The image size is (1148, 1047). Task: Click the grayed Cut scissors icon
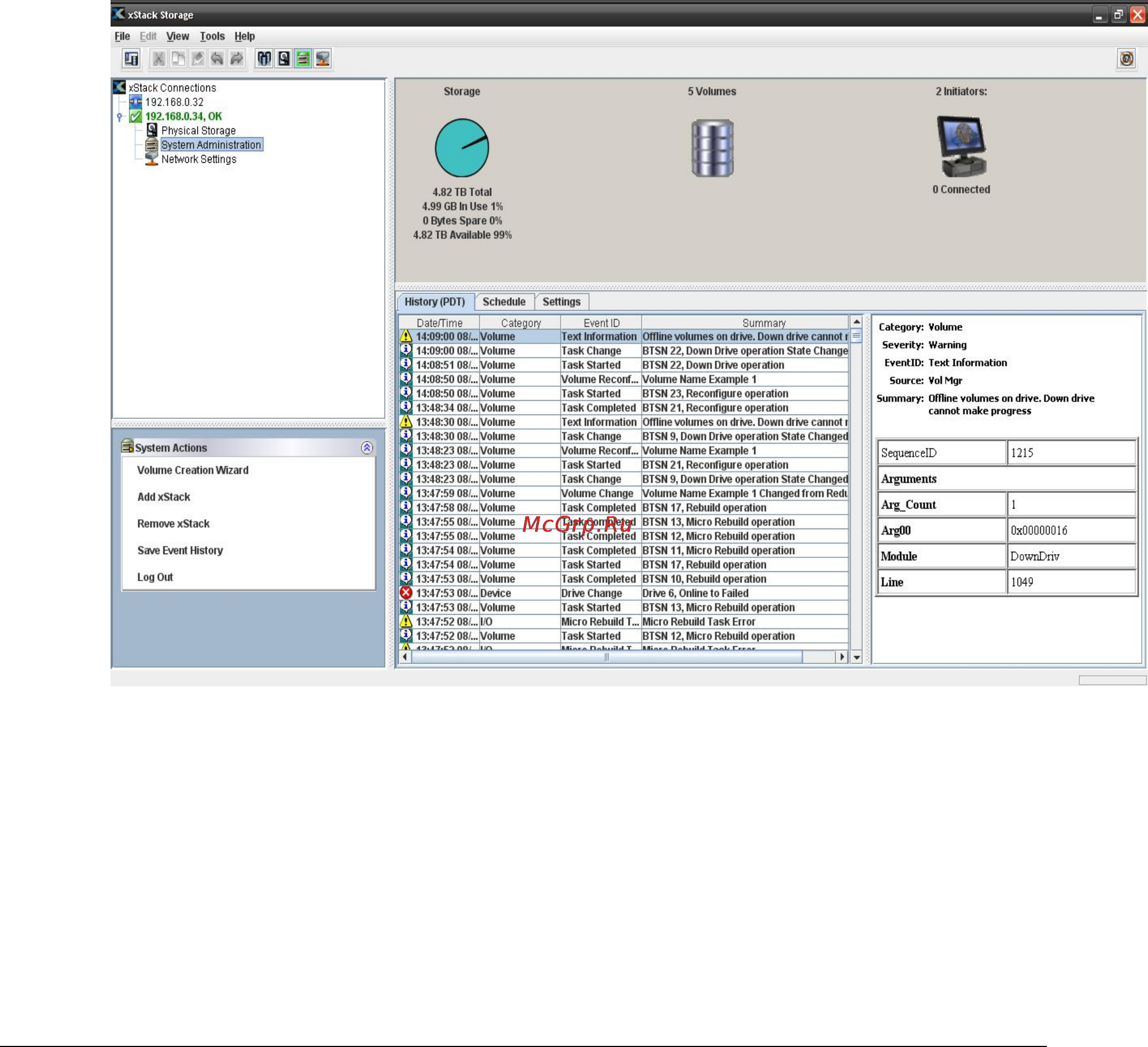(x=159, y=59)
